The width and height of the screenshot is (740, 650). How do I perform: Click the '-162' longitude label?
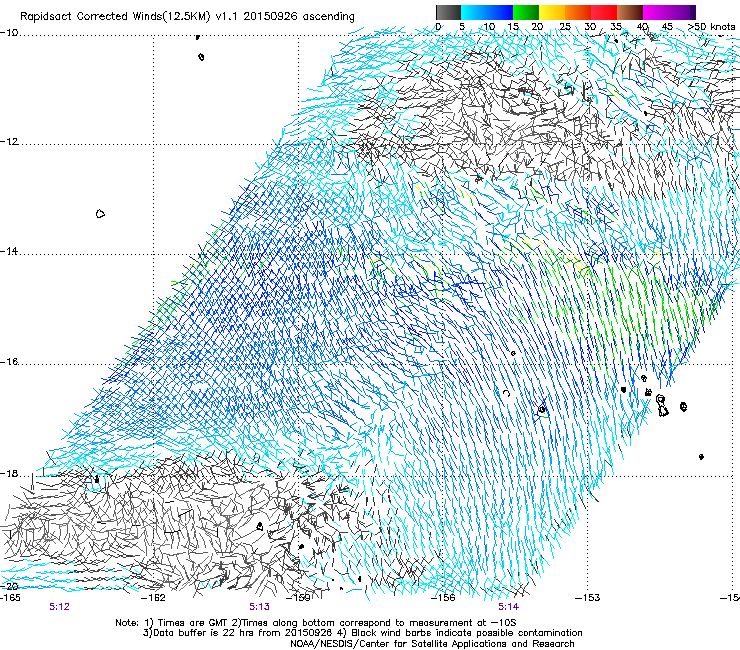coord(153,598)
